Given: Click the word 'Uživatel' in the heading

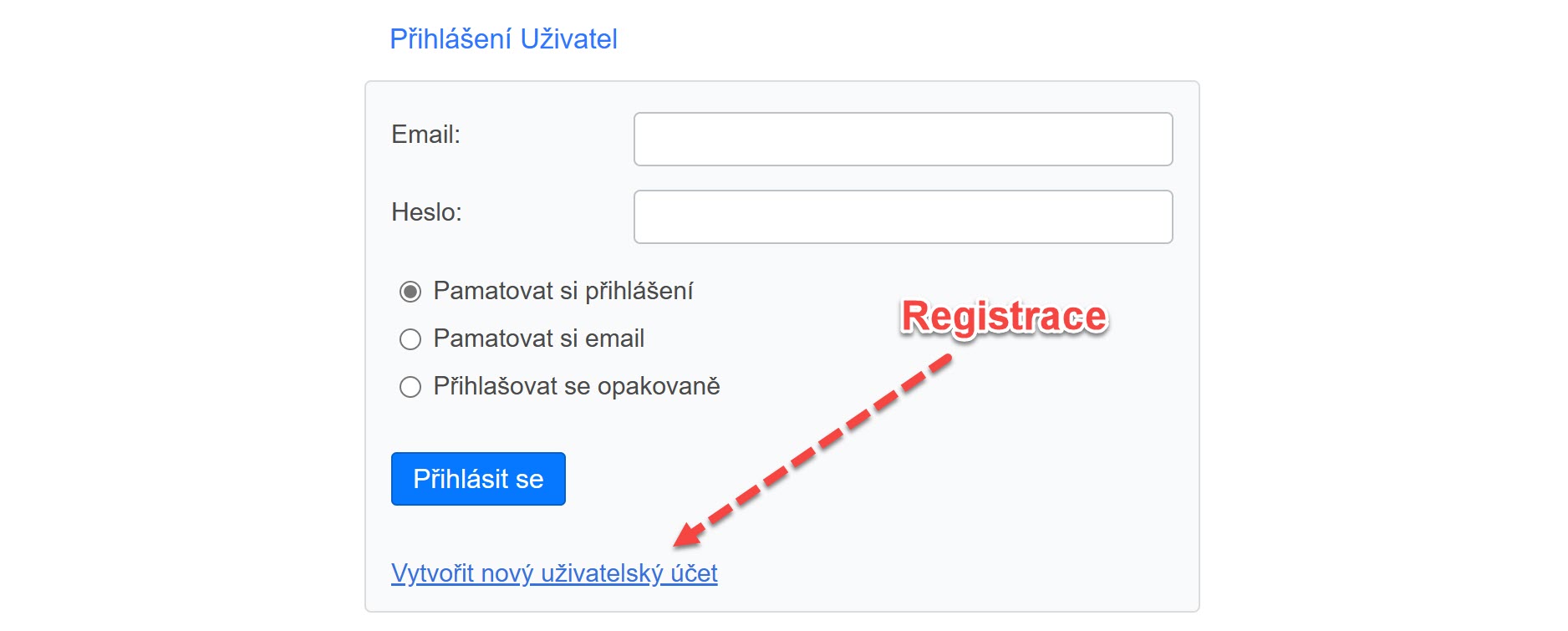Looking at the screenshot, I should click(x=568, y=39).
